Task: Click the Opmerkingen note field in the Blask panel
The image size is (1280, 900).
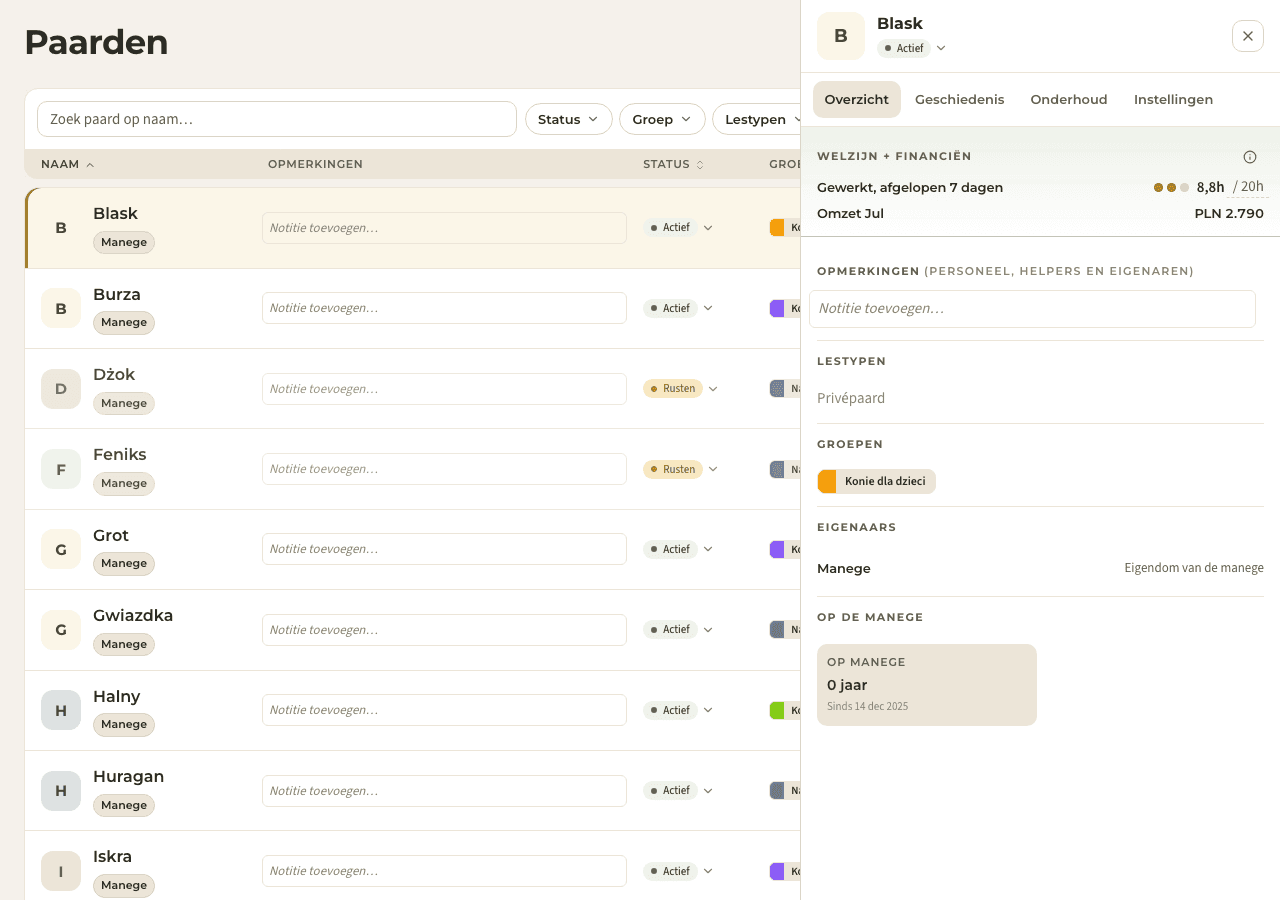Action: [x=1032, y=309]
